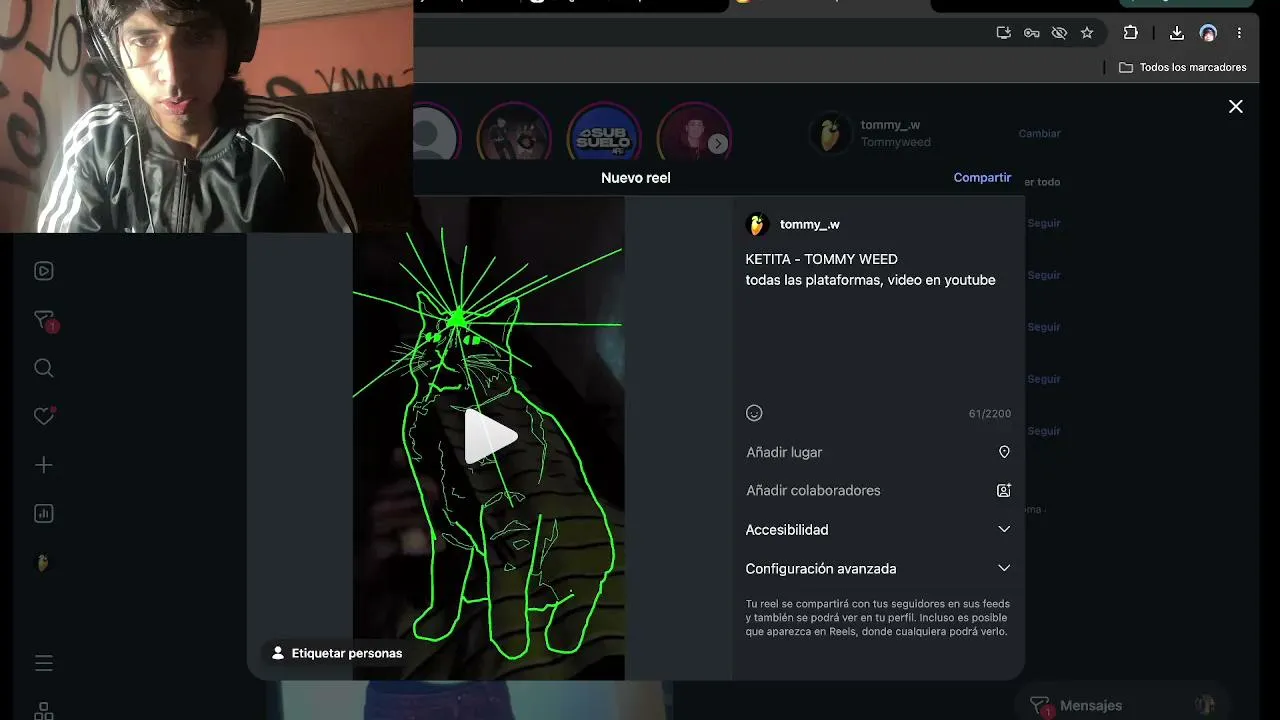The width and height of the screenshot is (1280, 720).
Task: Open the Chrome profile avatar
Action: click(1208, 33)
